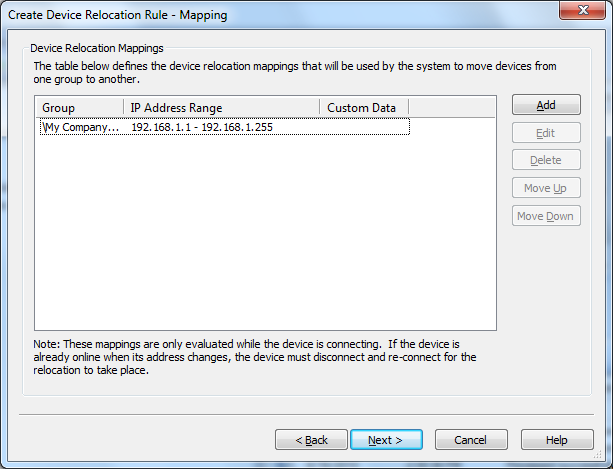The image size is (613, 469).
Task: Sort by IP Address Range column header
Action: coord(222,107)
